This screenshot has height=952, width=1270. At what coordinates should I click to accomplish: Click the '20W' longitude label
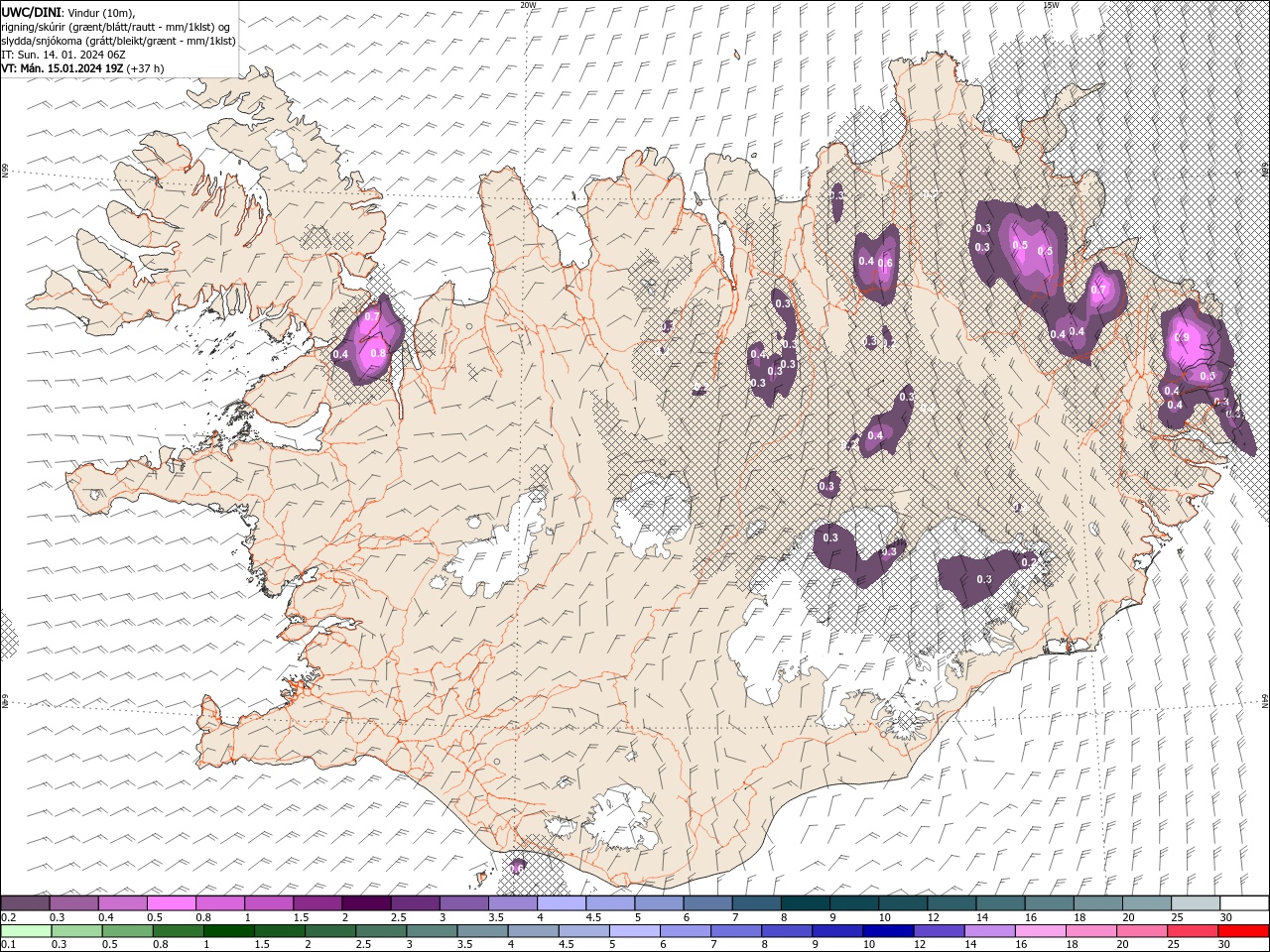528,5
